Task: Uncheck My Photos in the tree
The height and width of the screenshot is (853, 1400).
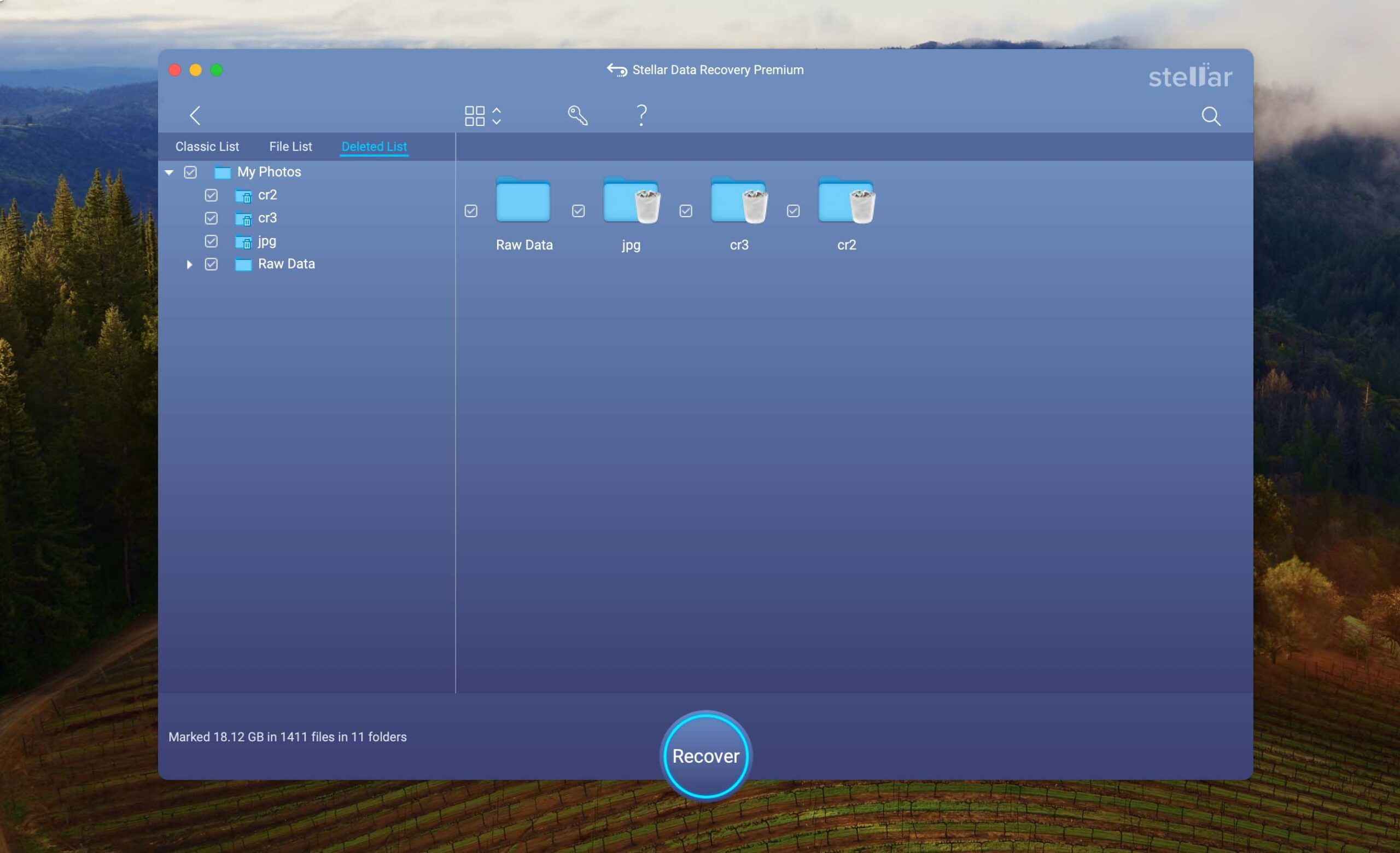Action: point(190,172)
